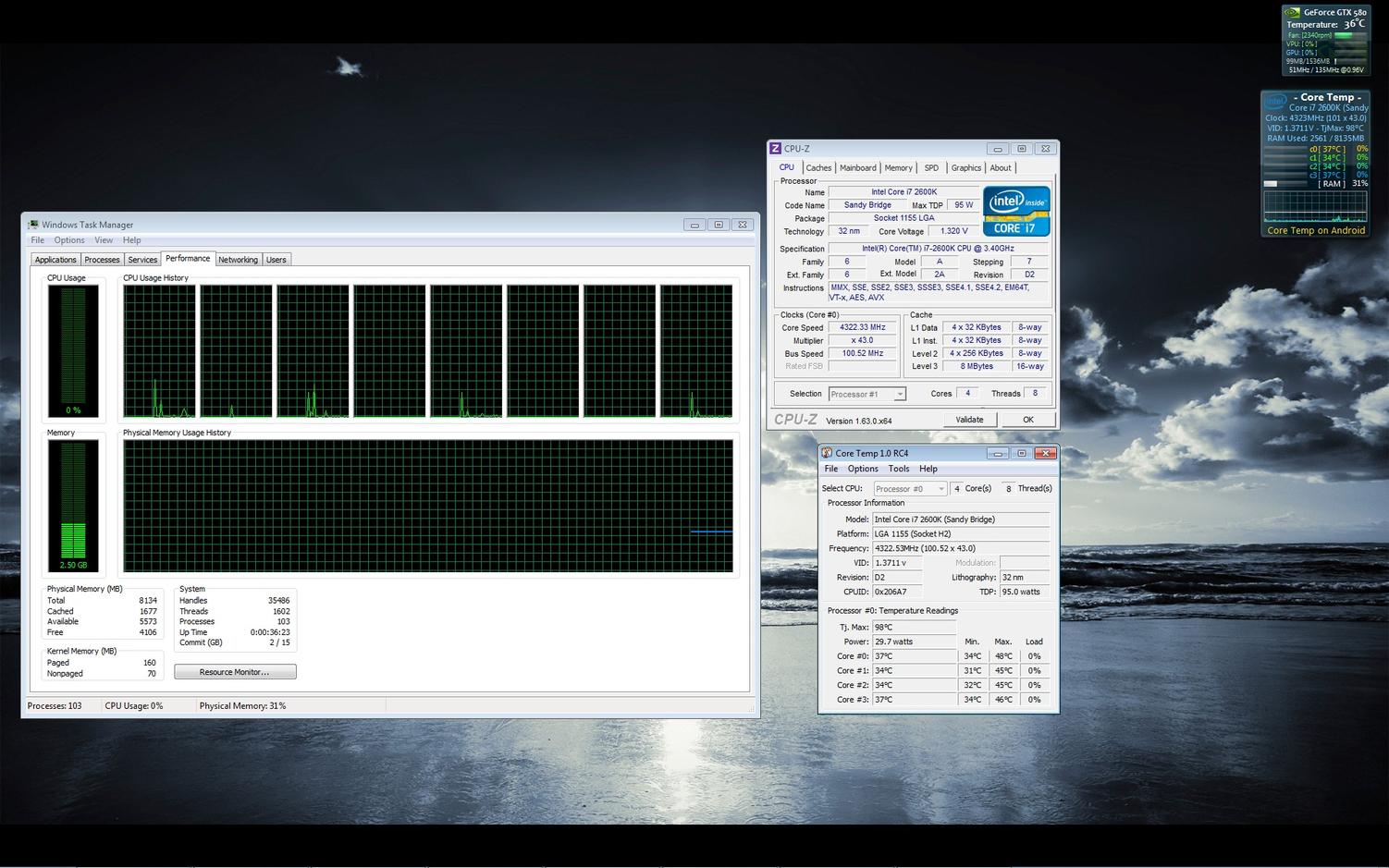Screen dimensions: 1389x868
Task: Switch to the Applications tab
Action: click(55, 260)
